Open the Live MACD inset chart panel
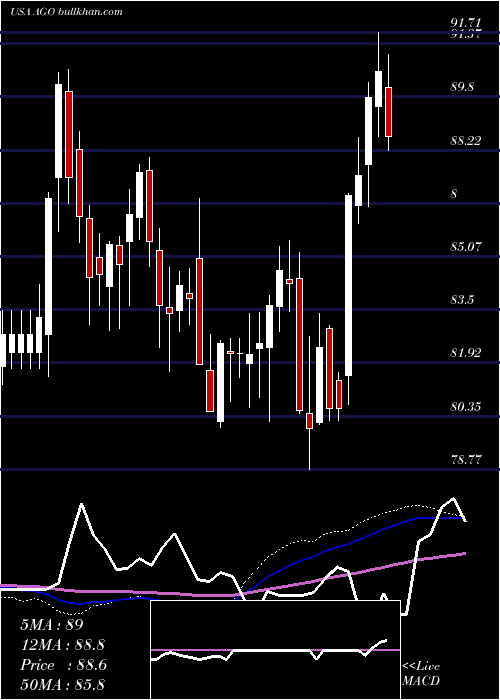This screenshot has width=500, height=700. click(x=275, y=650)
